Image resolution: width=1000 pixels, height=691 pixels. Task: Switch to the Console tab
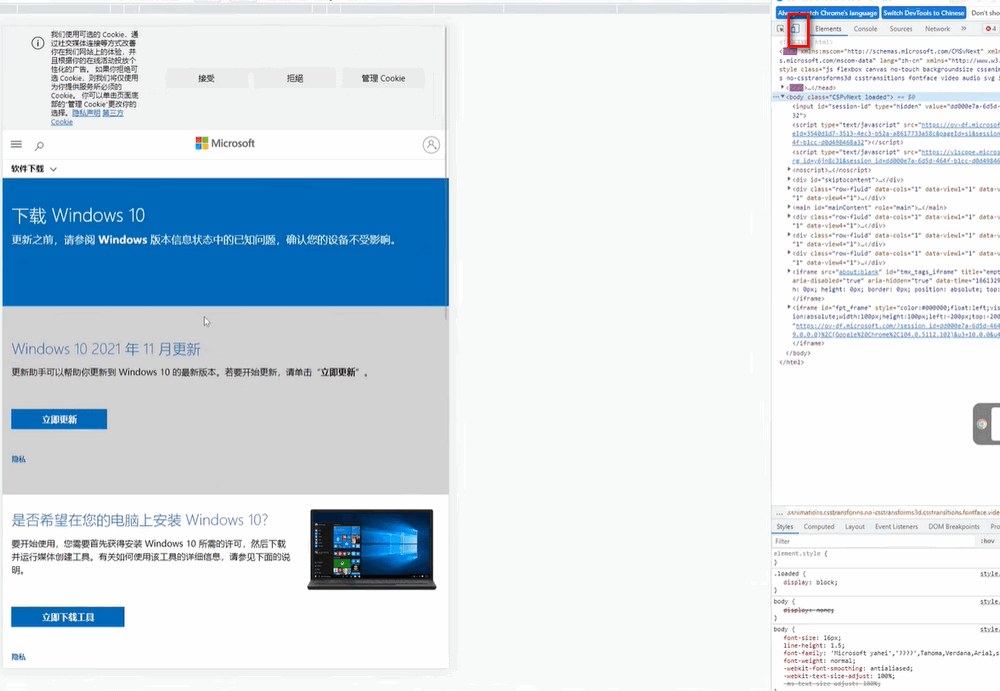coord(865,29)
